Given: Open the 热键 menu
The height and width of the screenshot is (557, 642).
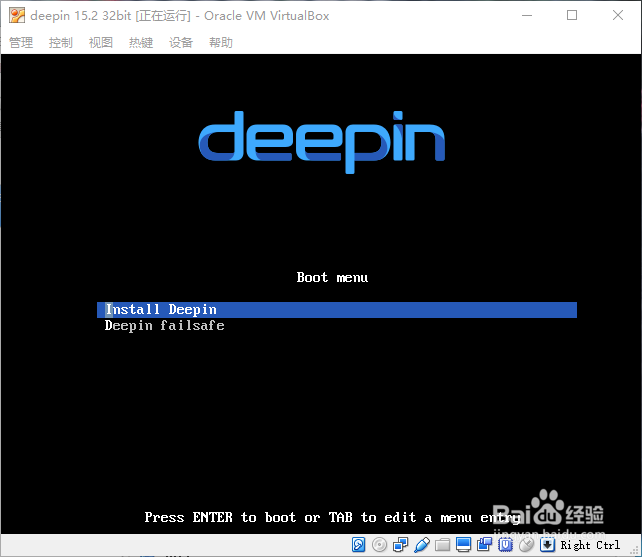Looking at the screenshot, I should [x=141, y=42].
